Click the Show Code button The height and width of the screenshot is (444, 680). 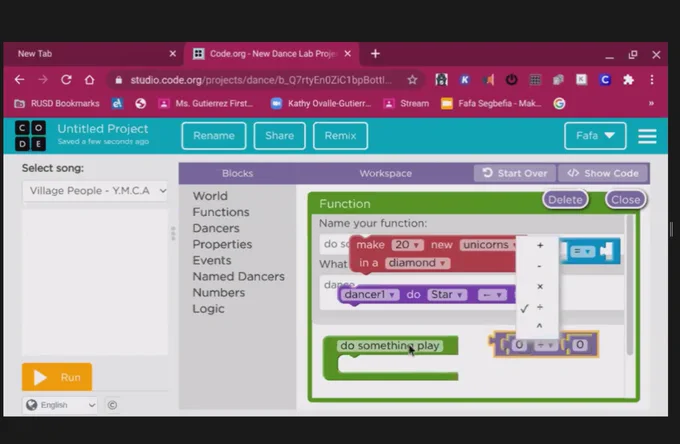pos(603,173)
